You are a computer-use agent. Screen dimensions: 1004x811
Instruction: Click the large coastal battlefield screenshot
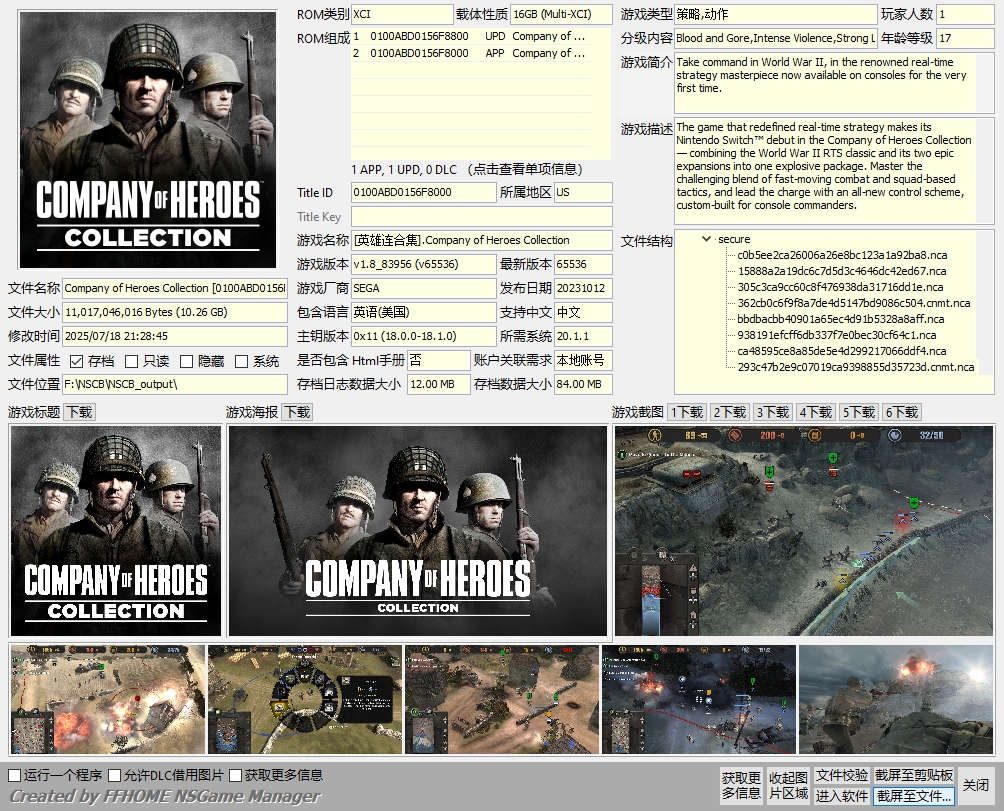804,531
